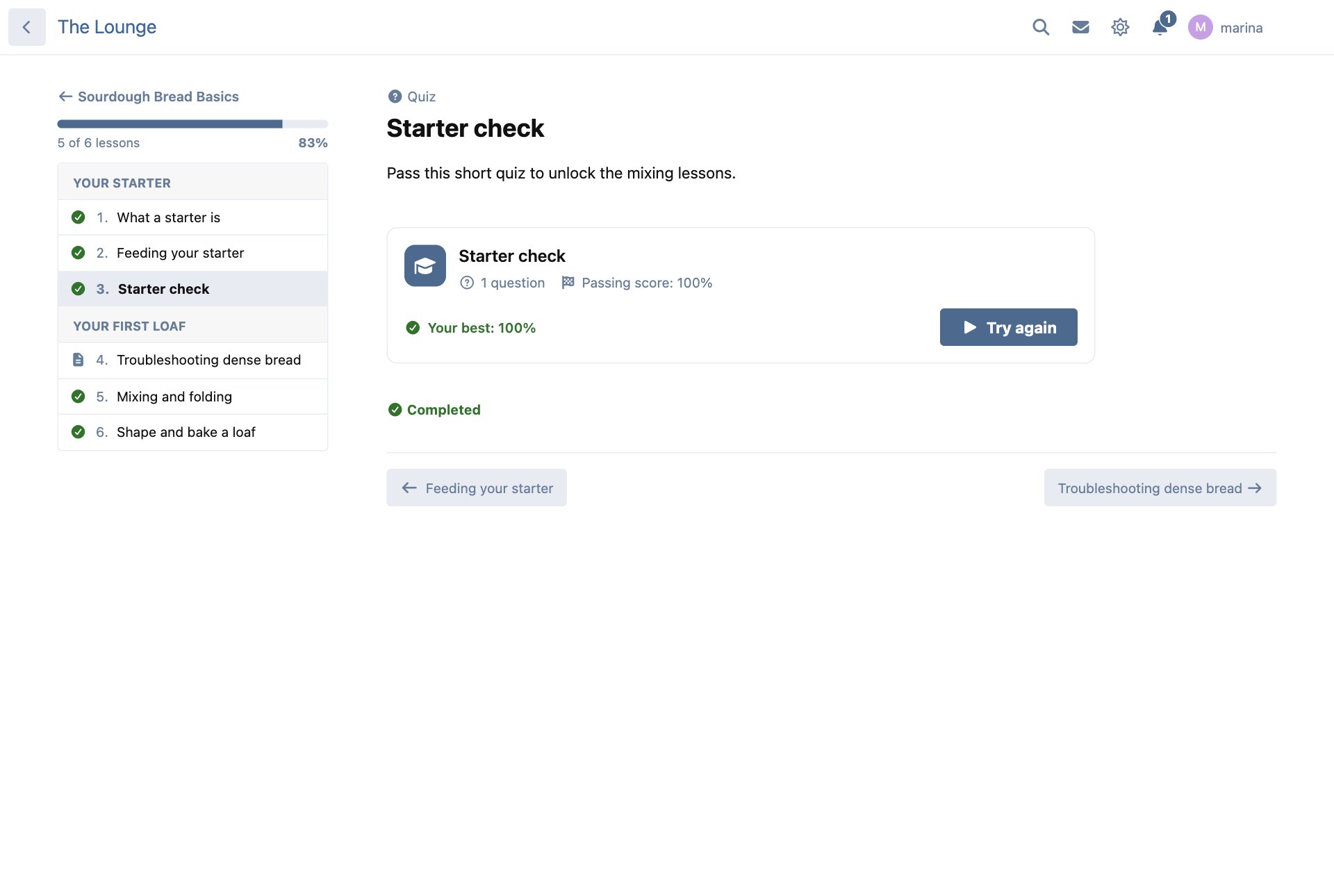Click the document icon beside Troubleshooting dense bread

coord(79,360)
